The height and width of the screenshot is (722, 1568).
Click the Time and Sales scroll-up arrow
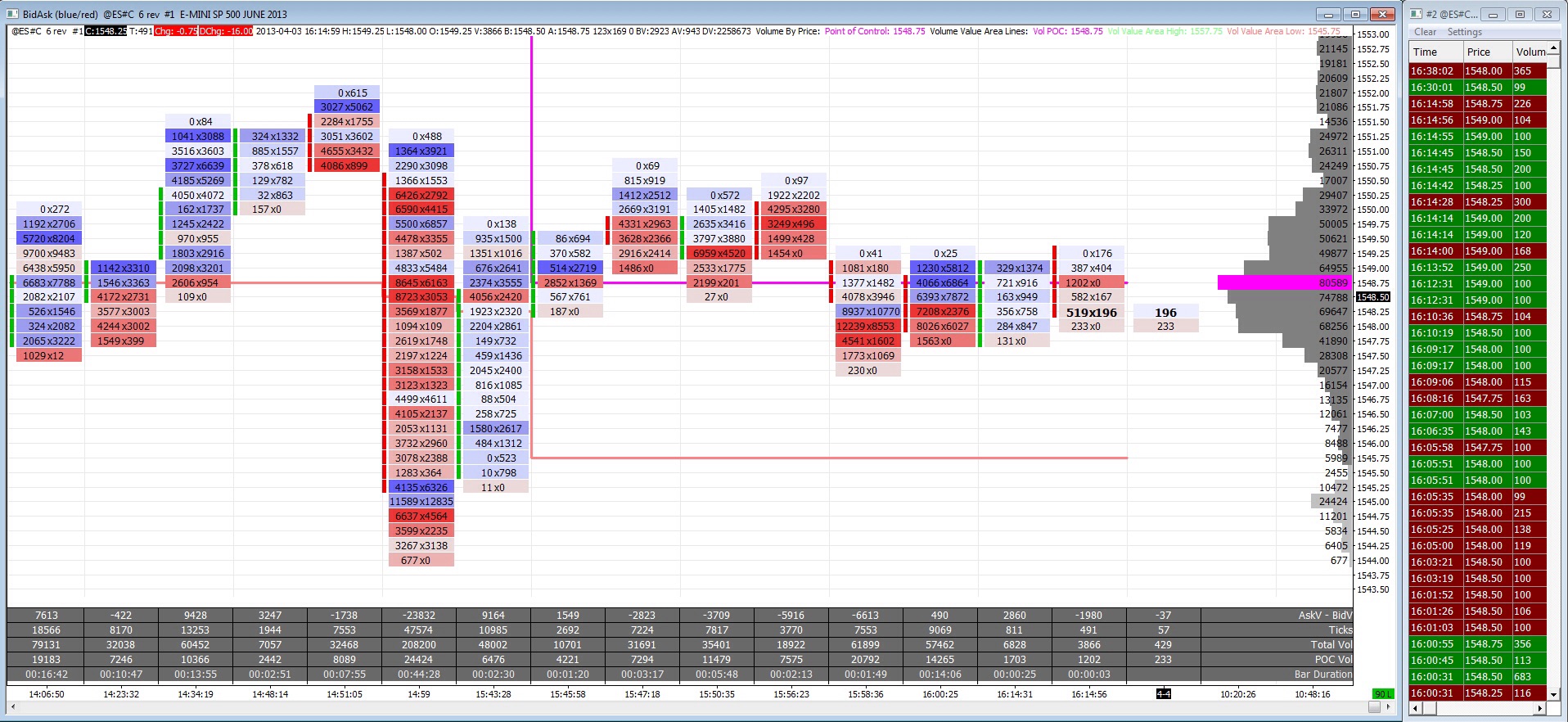(1553, 47)
